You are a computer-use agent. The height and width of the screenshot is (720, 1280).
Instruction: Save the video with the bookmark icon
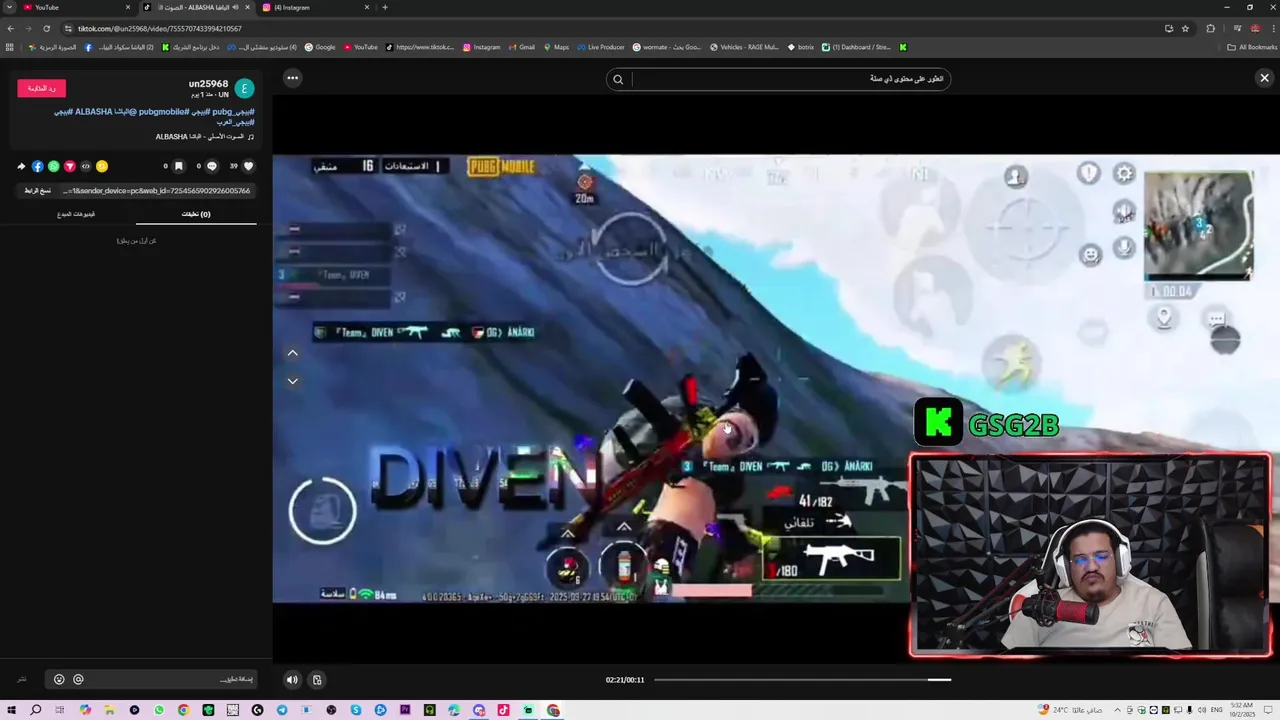pos(179,166)
